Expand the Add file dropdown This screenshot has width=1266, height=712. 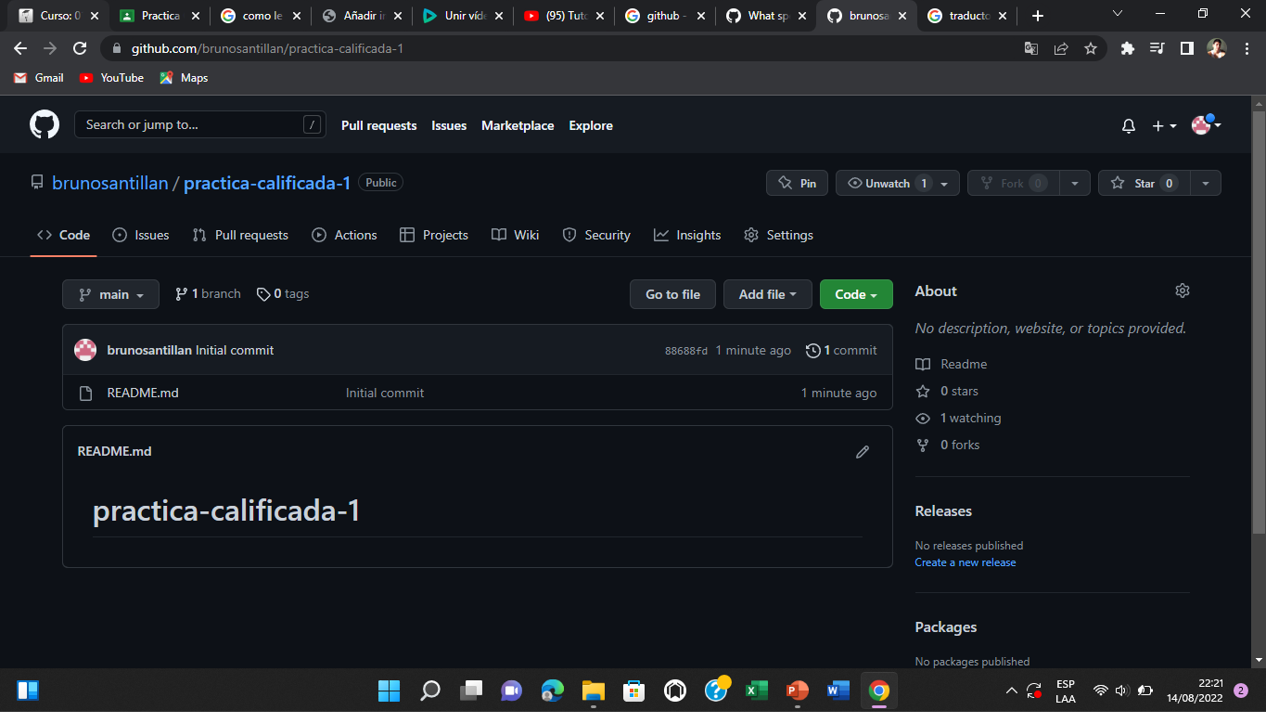pyautogui.click(x=767, y=294)
